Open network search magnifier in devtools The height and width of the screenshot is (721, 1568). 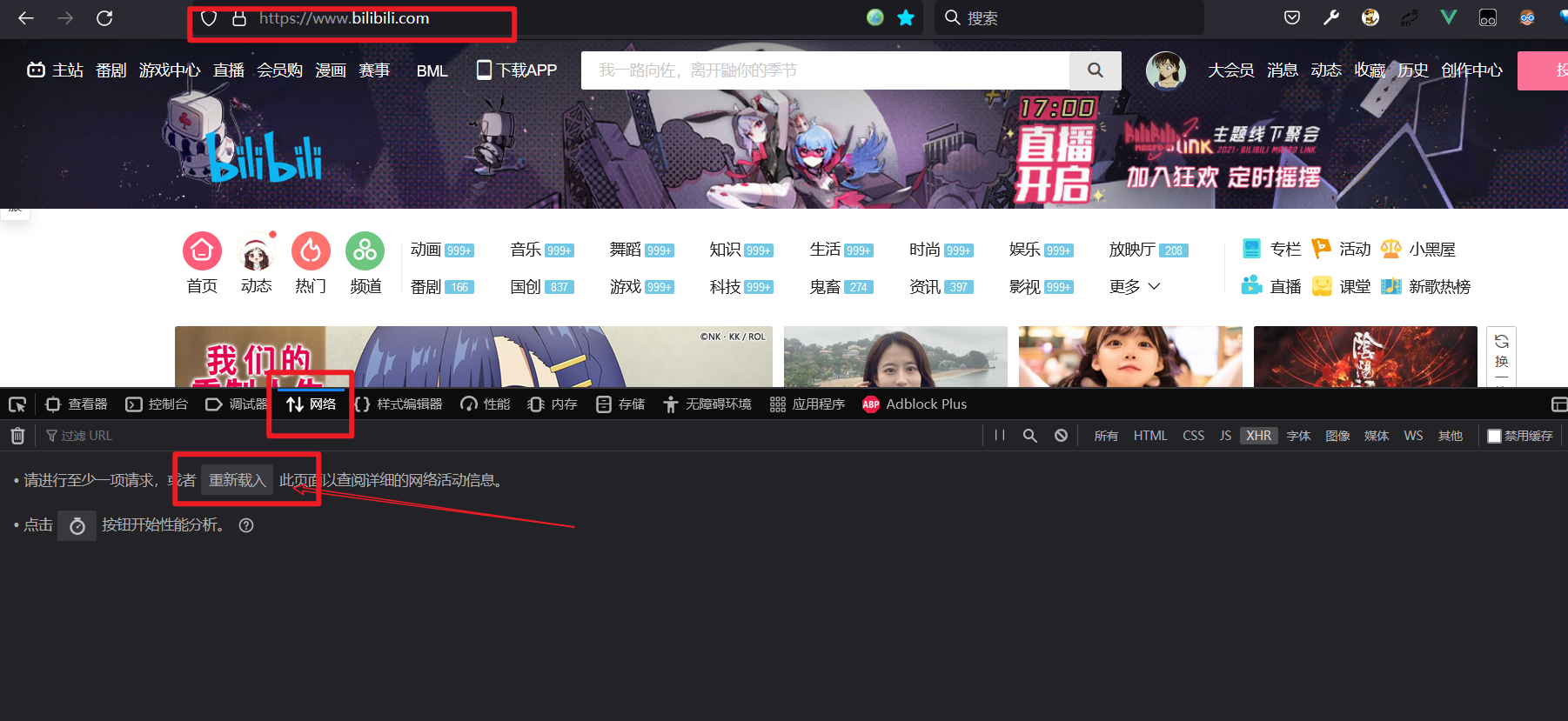1030,436
